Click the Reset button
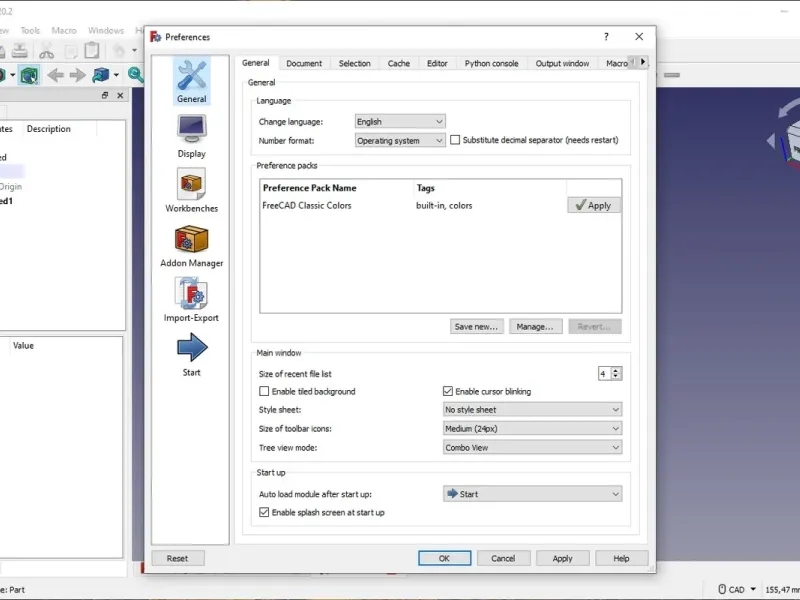800x600 pixels. pos(178,558)
